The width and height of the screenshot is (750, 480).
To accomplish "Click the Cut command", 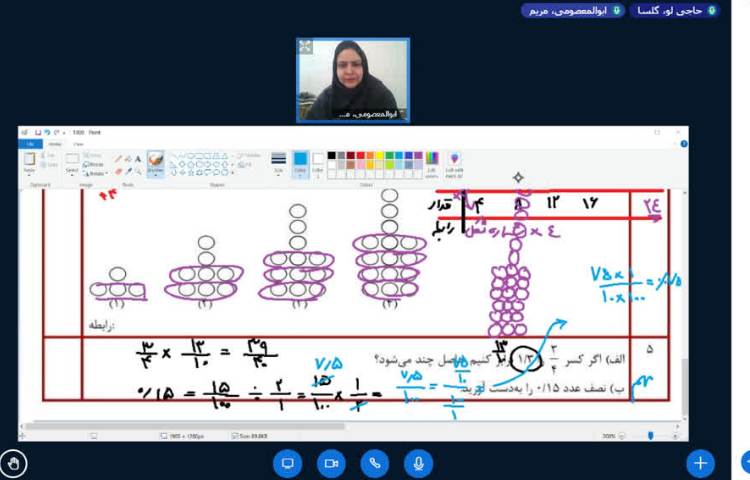I will (x=47, y=156).
